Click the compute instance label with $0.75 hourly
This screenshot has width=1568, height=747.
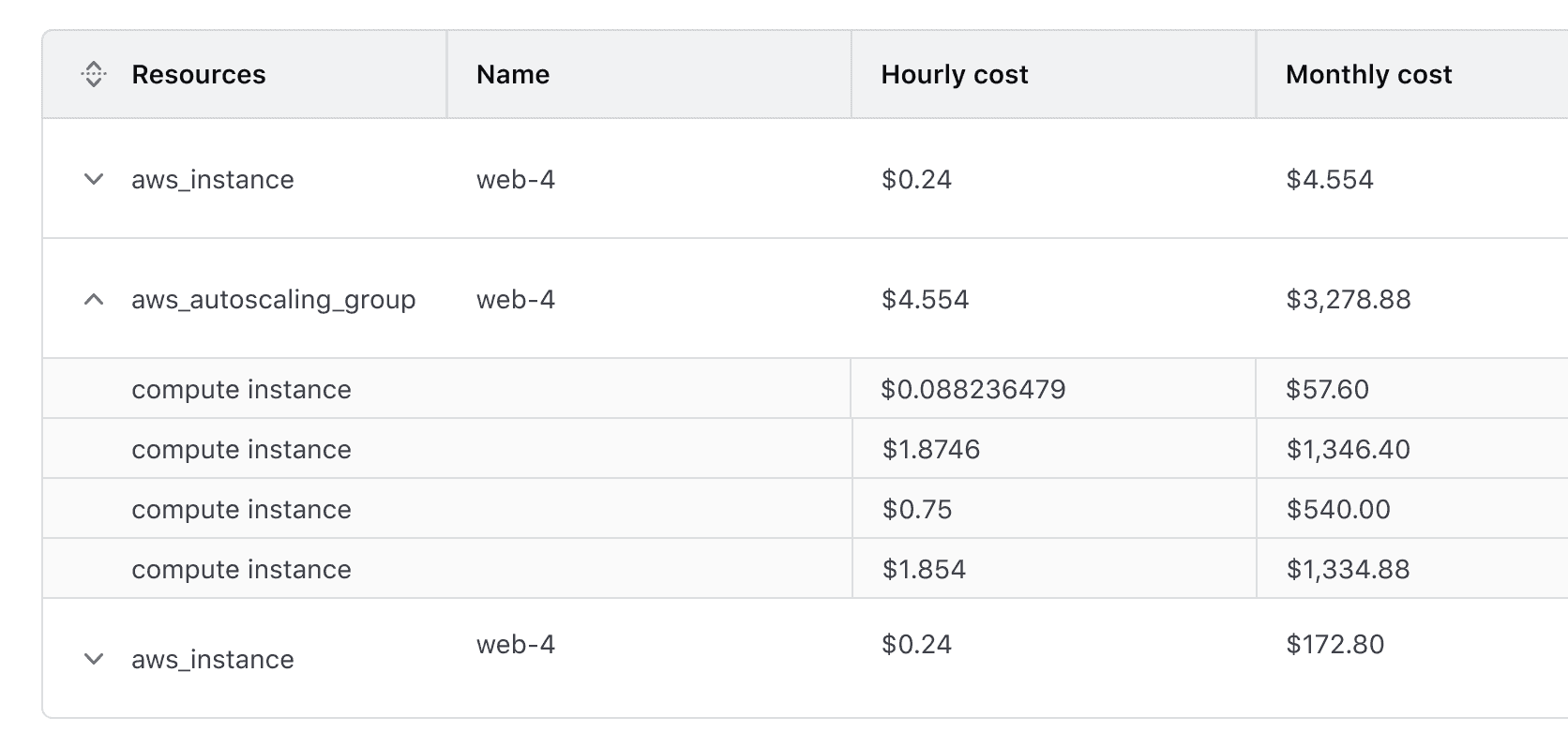click(241, 509)
